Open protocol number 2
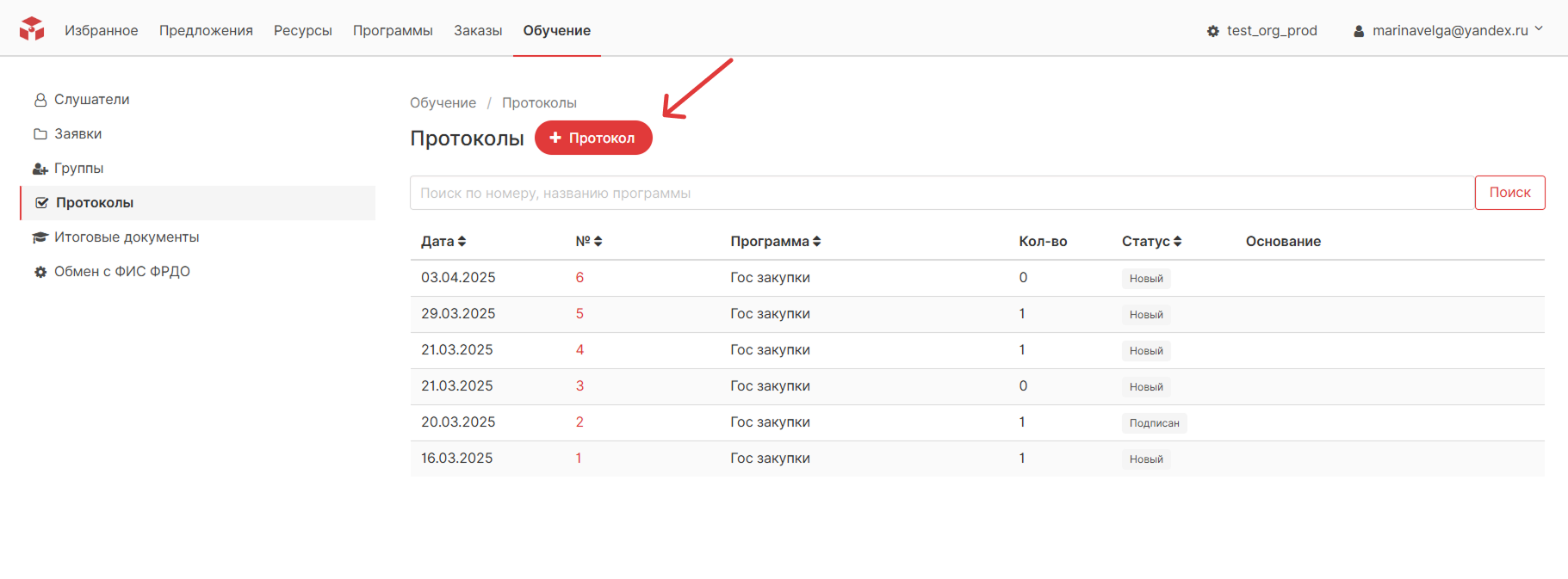This screenshot has height=579, width=1568. (x=579, y=422)
